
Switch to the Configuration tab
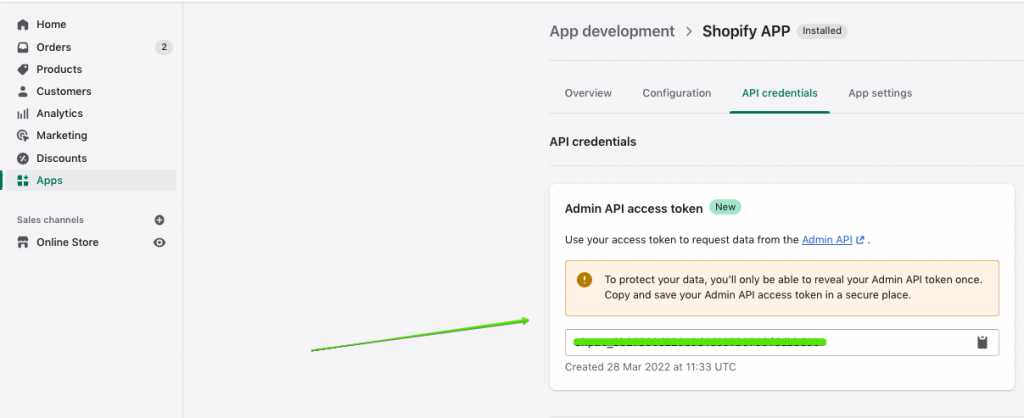(x=676, y=93)
